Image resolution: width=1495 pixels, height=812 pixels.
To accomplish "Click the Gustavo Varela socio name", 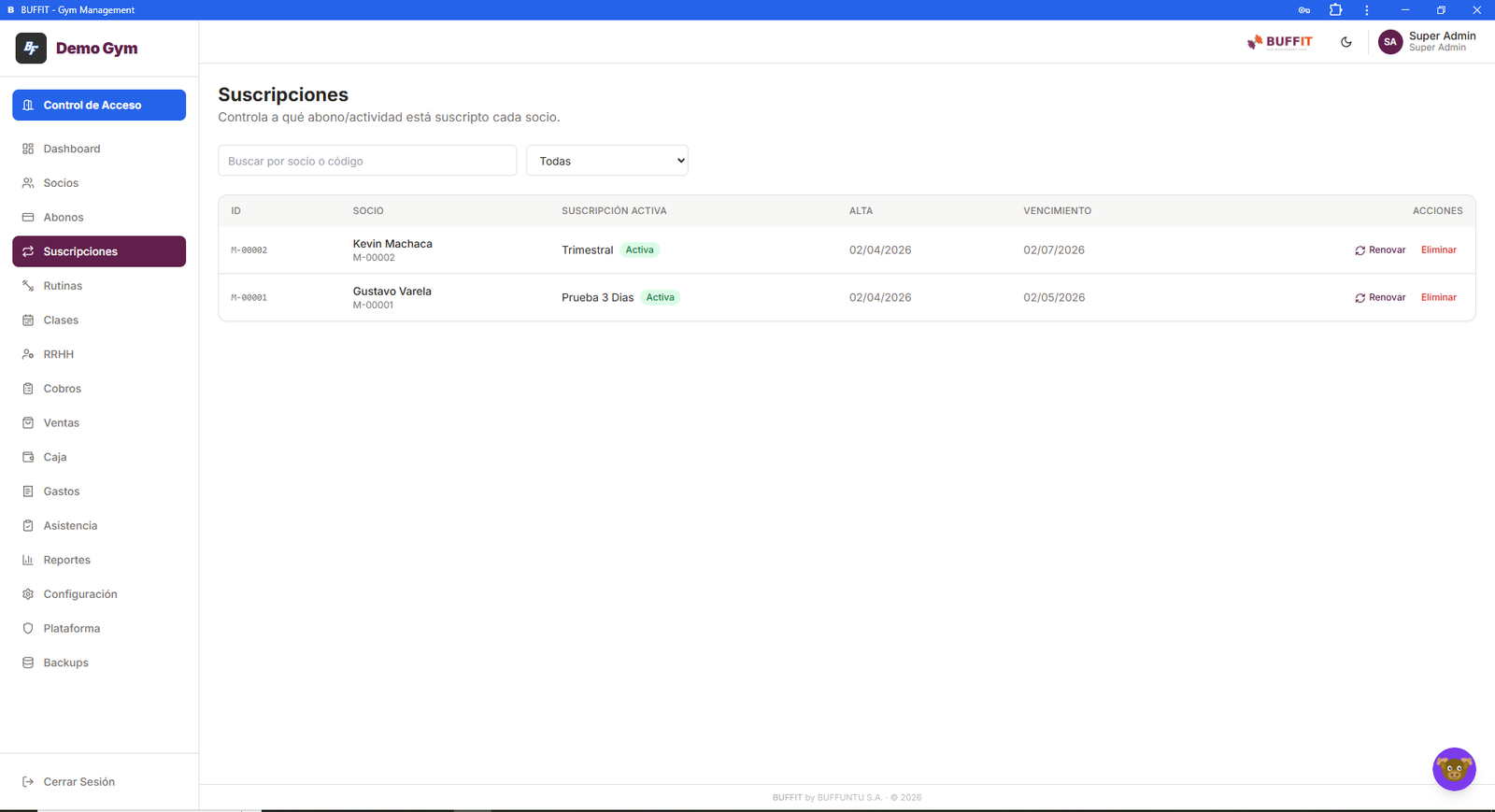I will [x=392, y=292].
